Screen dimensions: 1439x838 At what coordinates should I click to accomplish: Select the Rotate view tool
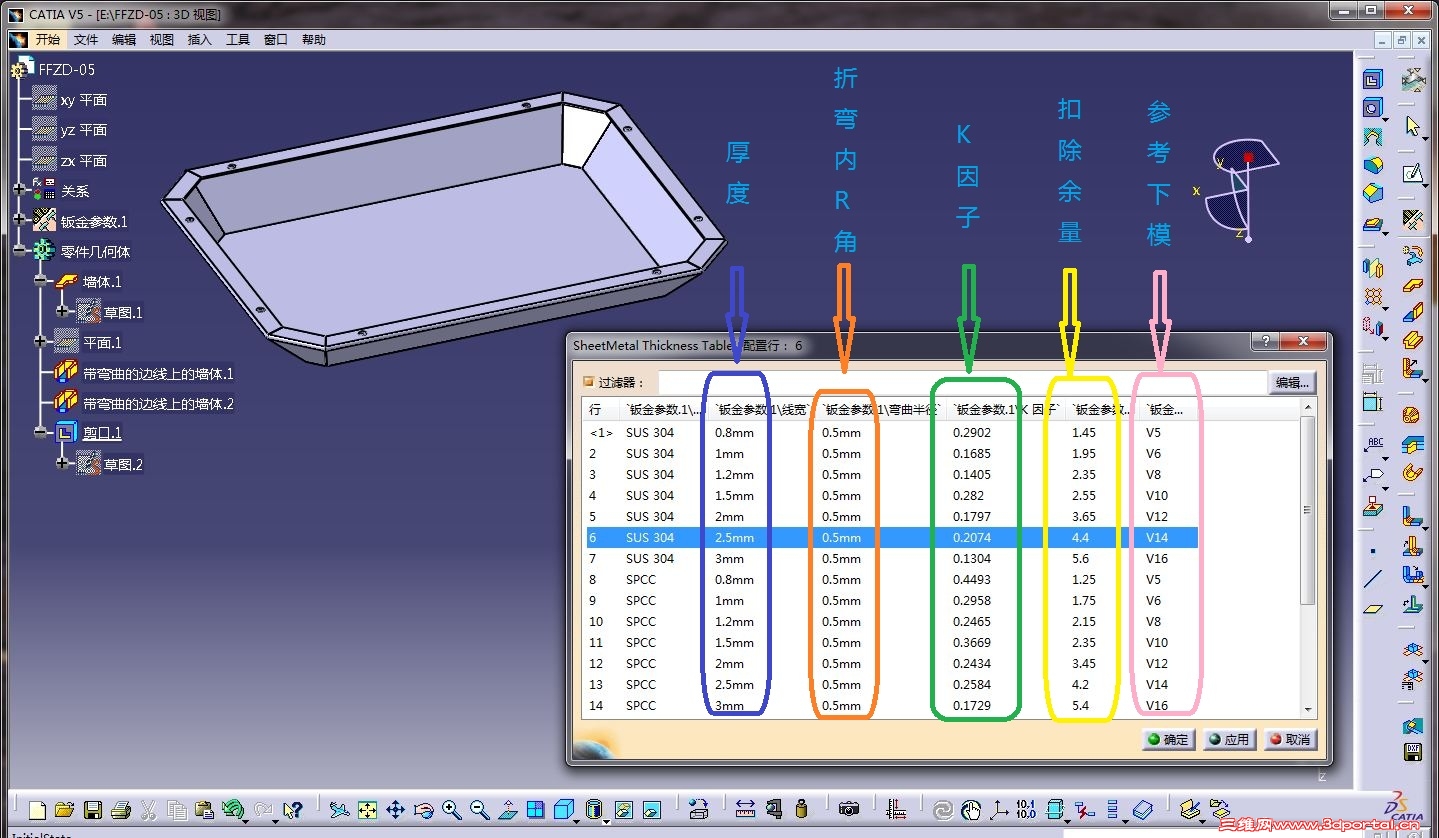point(423,809)
